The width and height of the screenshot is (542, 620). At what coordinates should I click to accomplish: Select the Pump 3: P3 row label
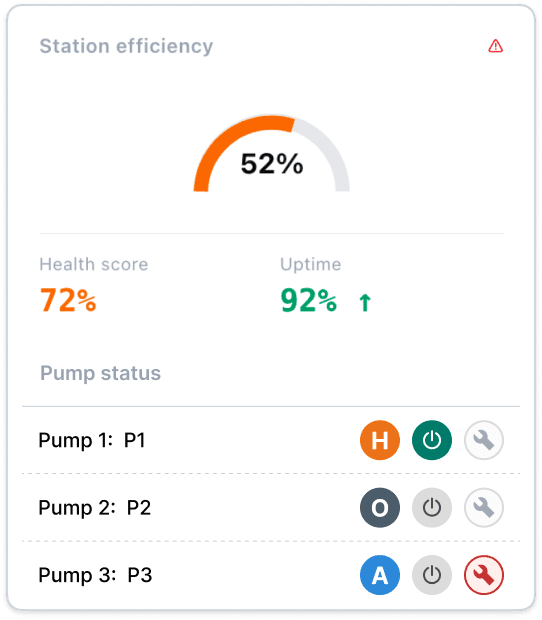click(95, 575)
